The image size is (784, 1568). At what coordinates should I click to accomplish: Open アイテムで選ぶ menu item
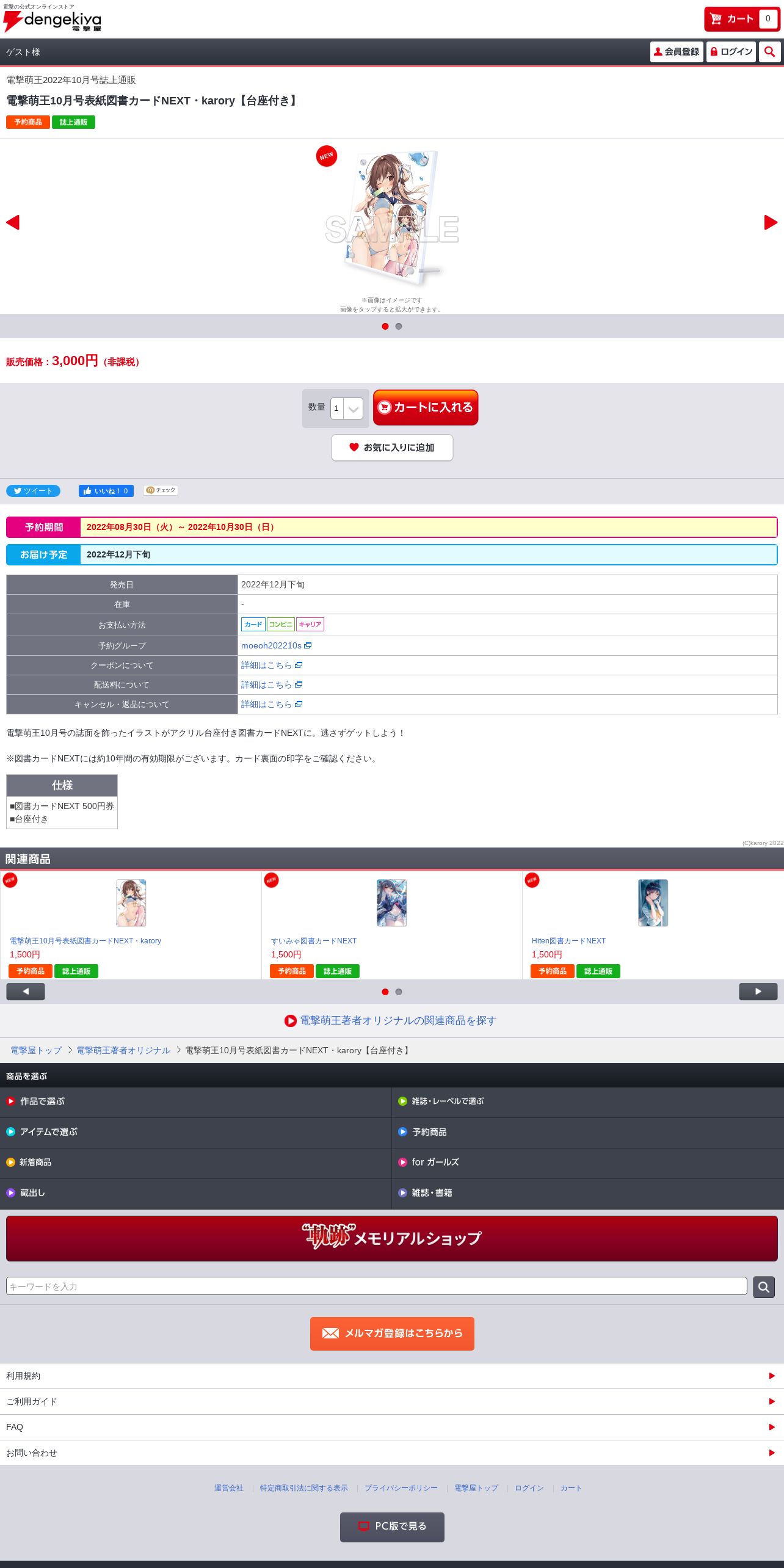tap(195, 1132)
